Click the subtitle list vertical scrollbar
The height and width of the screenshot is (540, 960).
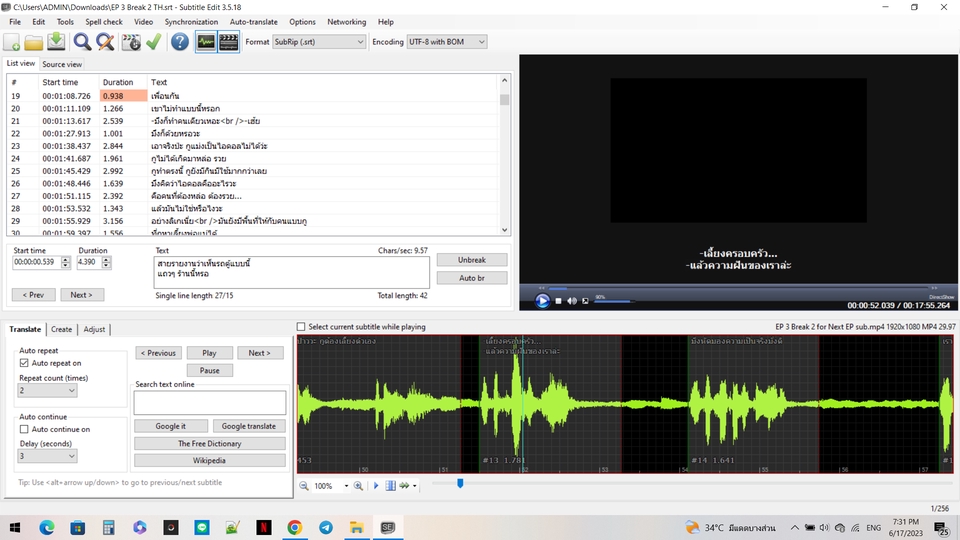(x=504, y=156)
